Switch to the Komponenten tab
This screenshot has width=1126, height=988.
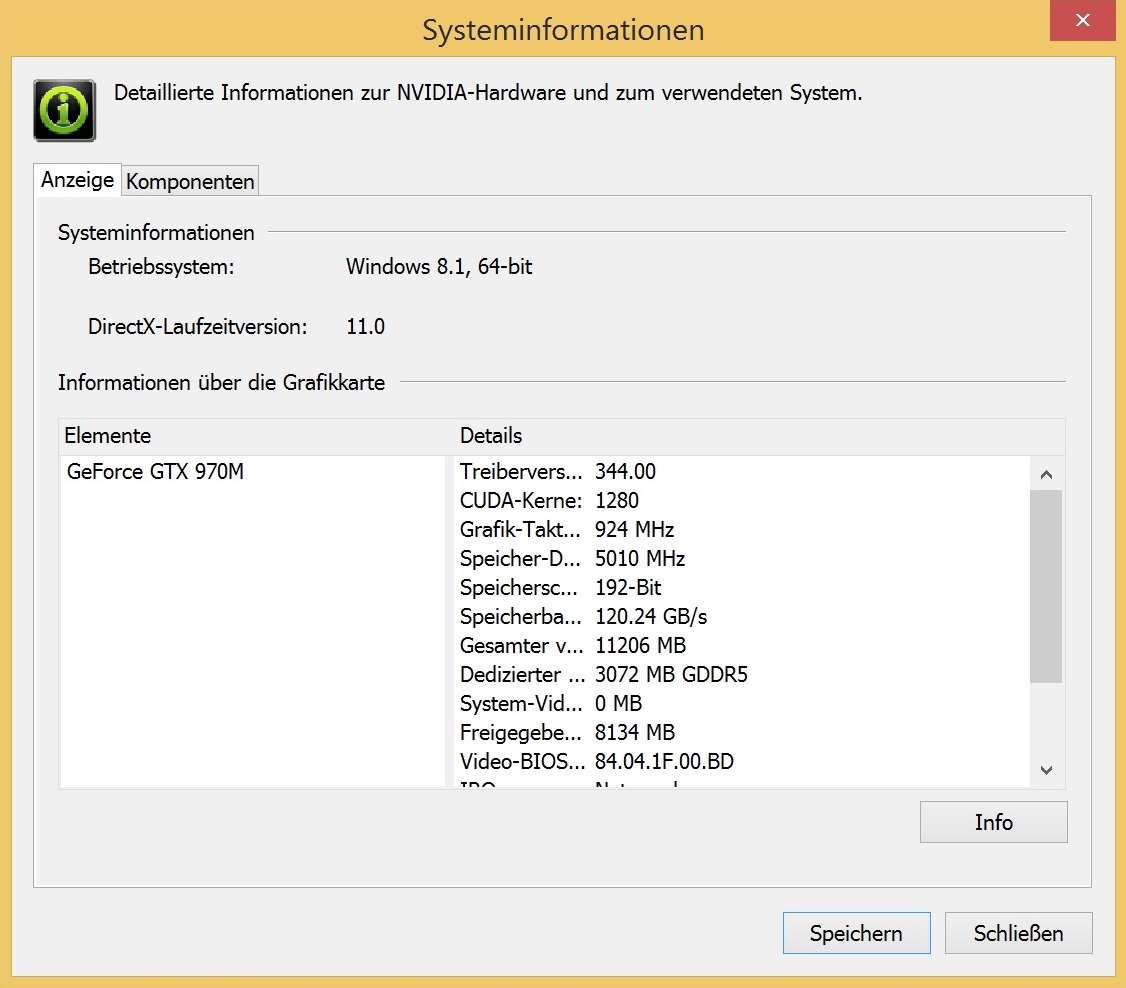click(x=190, y=181)
